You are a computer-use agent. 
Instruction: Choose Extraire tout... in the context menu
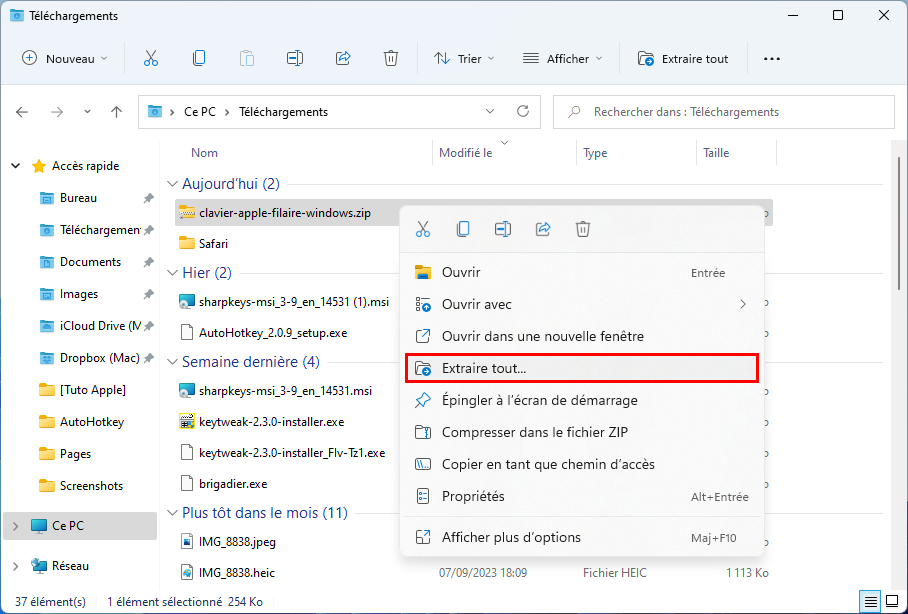pyautogui.click(x=582, y=368)
